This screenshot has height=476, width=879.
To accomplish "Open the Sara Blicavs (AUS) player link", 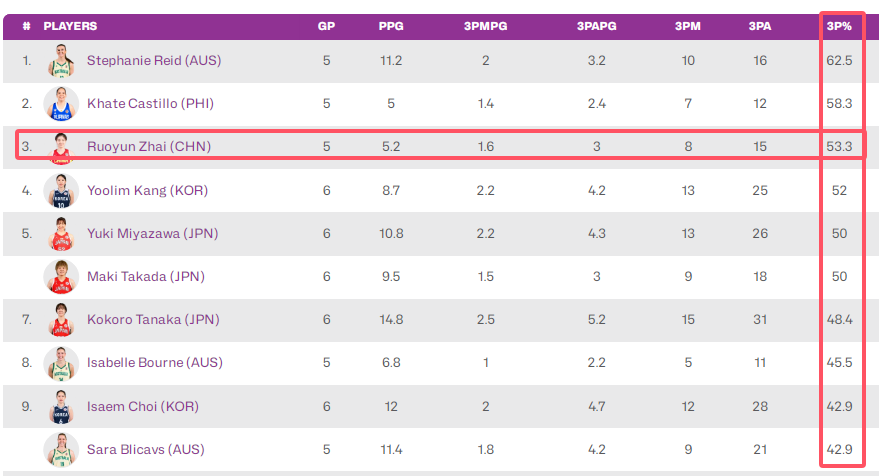I will [x=146, y=450].
